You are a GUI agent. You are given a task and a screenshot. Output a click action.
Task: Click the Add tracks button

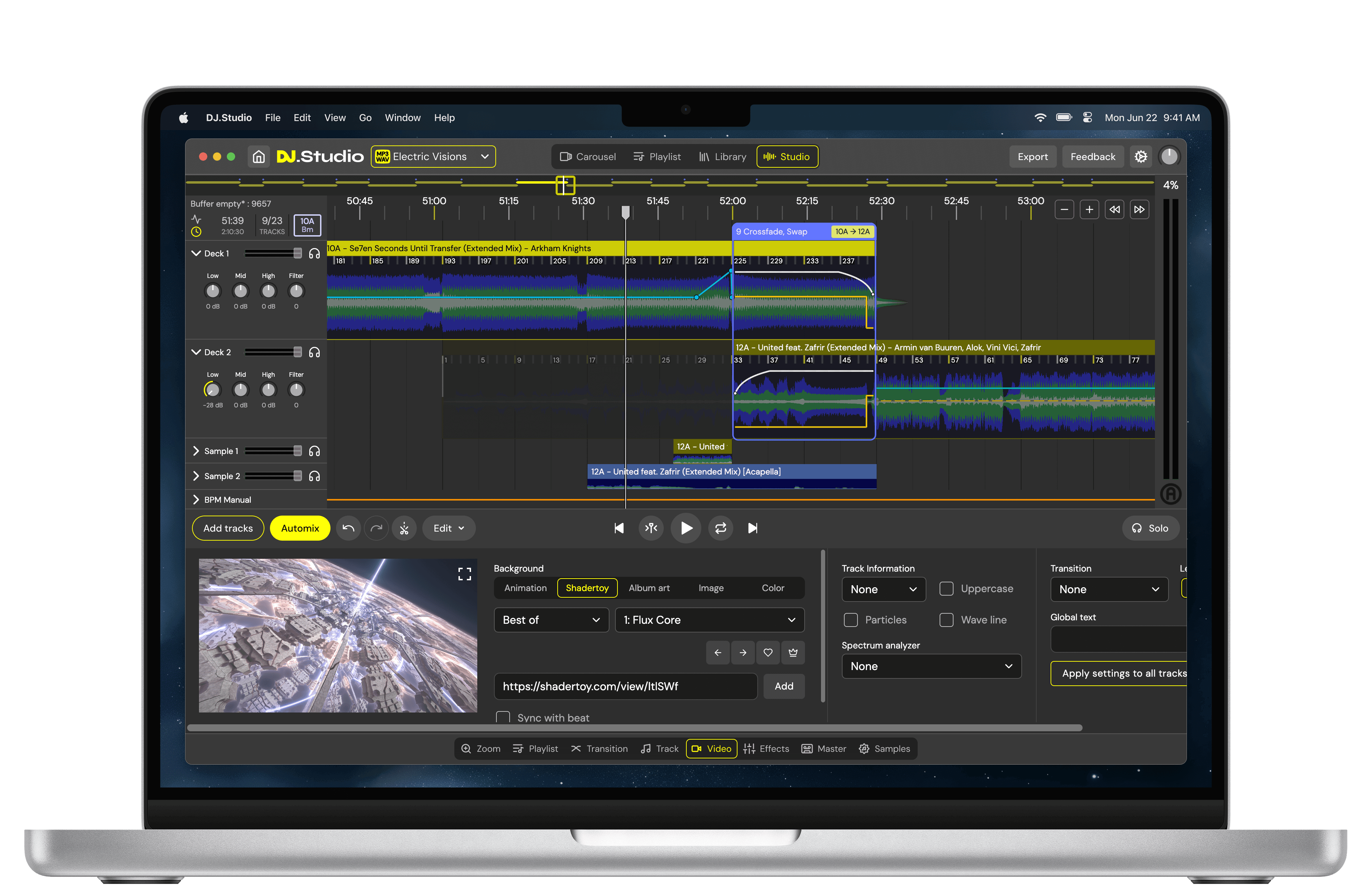[228, 528]
